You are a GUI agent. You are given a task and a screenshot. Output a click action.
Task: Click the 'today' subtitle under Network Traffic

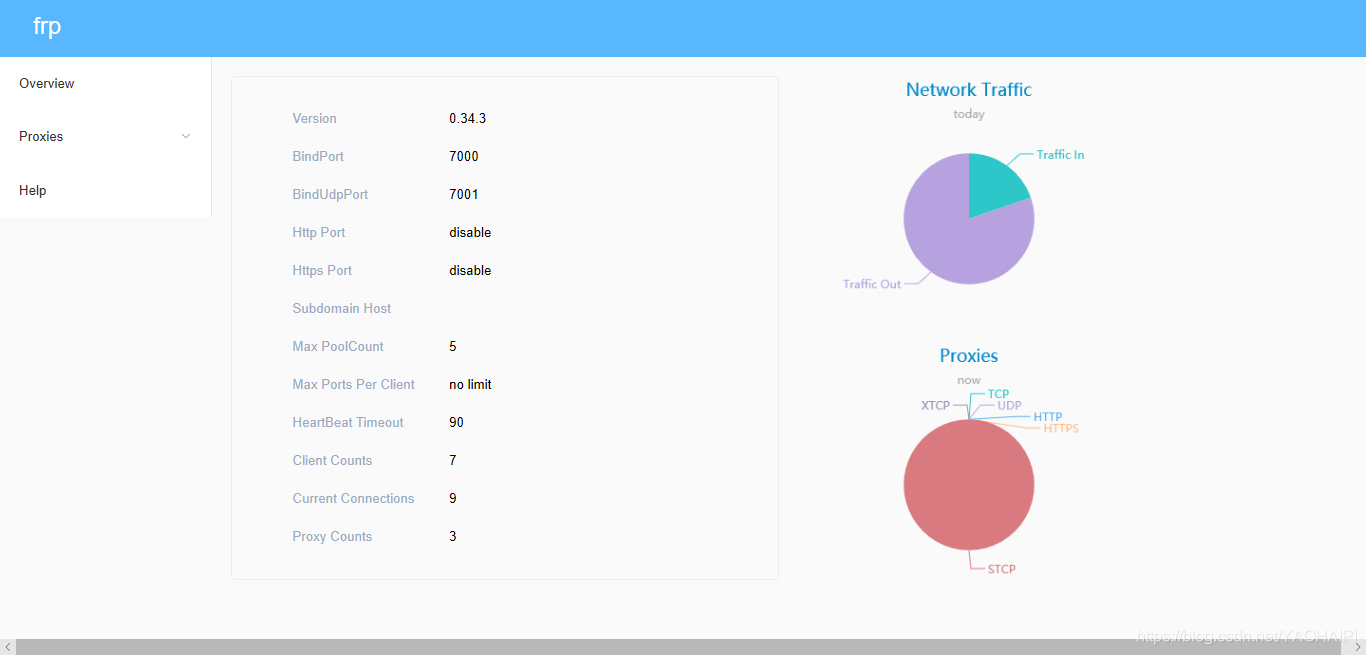point(969,114)
